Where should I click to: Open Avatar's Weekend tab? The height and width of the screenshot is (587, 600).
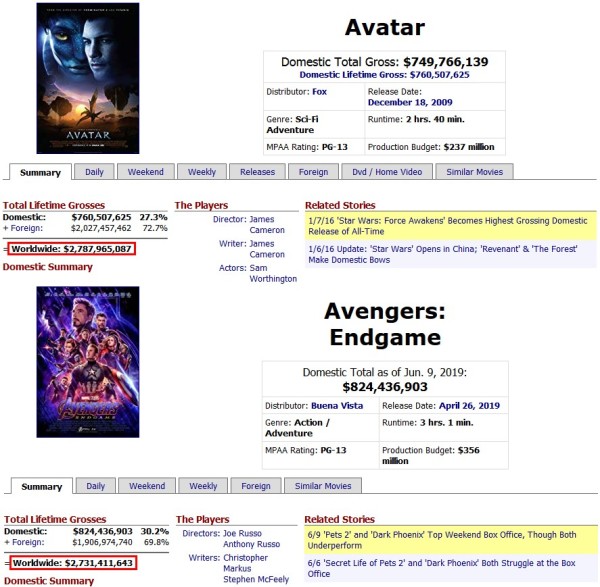[145, 172]
